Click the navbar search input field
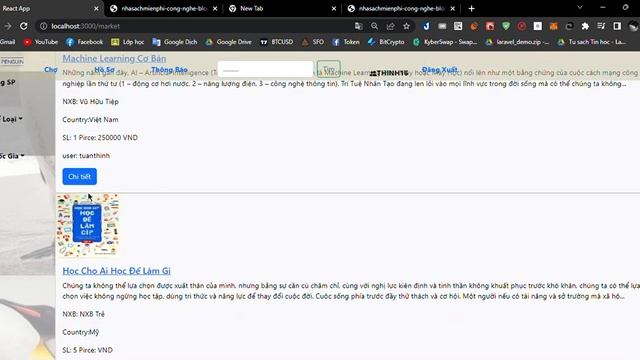 (265, 69)
